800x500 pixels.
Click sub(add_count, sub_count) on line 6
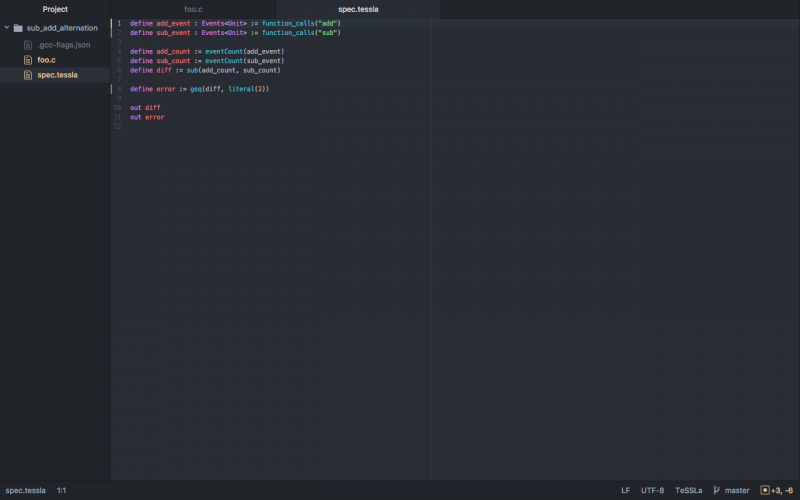233,70
